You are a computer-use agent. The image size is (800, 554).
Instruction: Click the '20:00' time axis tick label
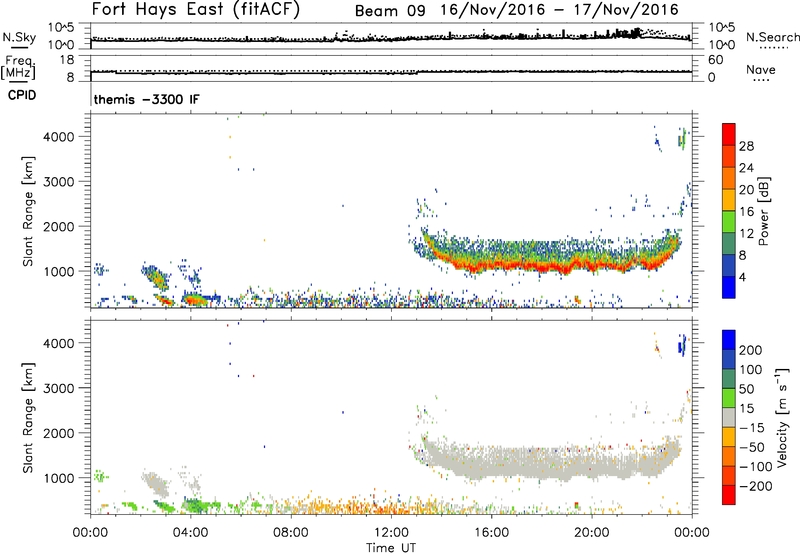(592, 533)
